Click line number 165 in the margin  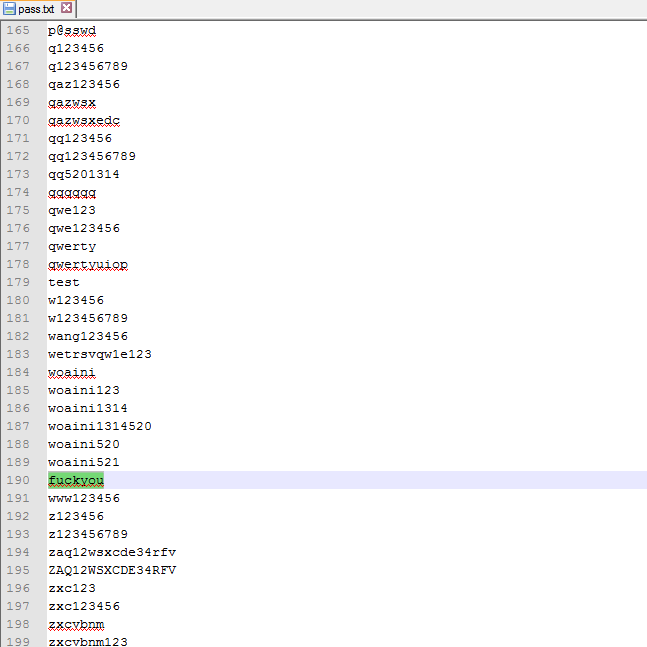(18, 31)
